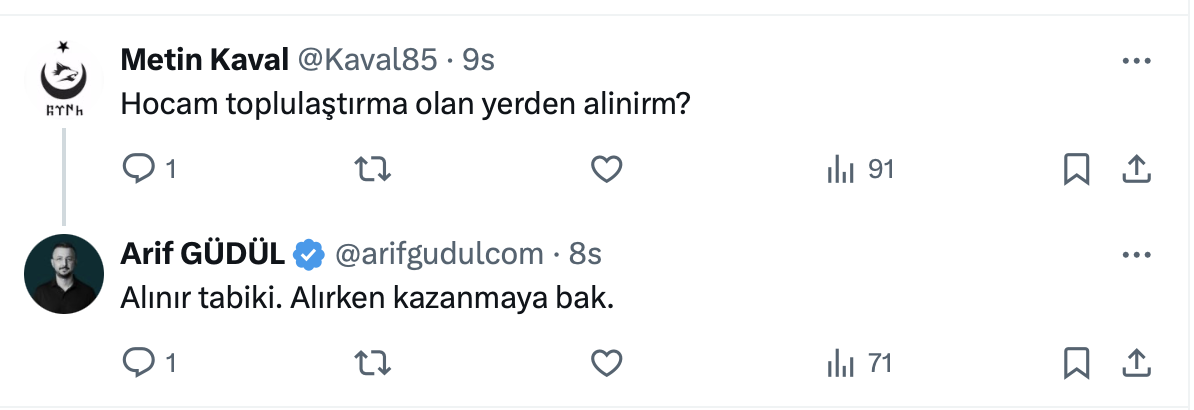Viewport: 1194px width, 410px height.
Task: Retweet Arif GÜDÜL's reply
Action: tap(373, 363)
